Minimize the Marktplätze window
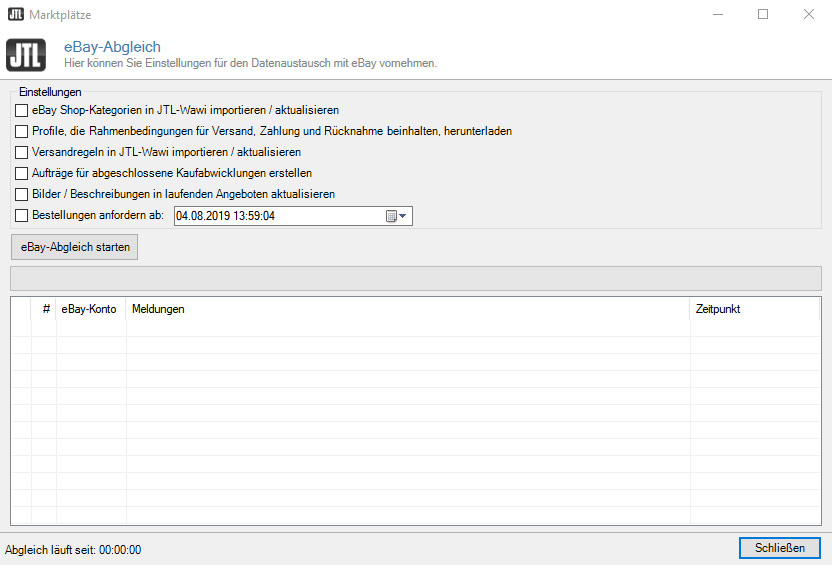The height and width of the screenshot is (565, 832). 718,14
